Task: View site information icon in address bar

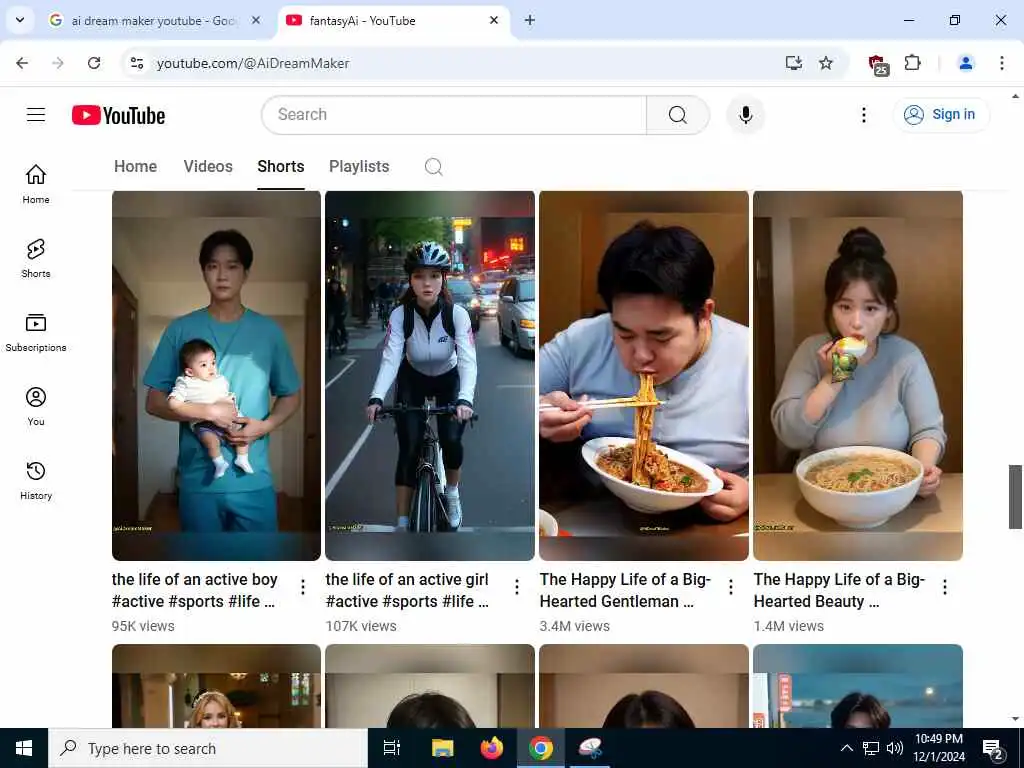Action: (136, 63)
